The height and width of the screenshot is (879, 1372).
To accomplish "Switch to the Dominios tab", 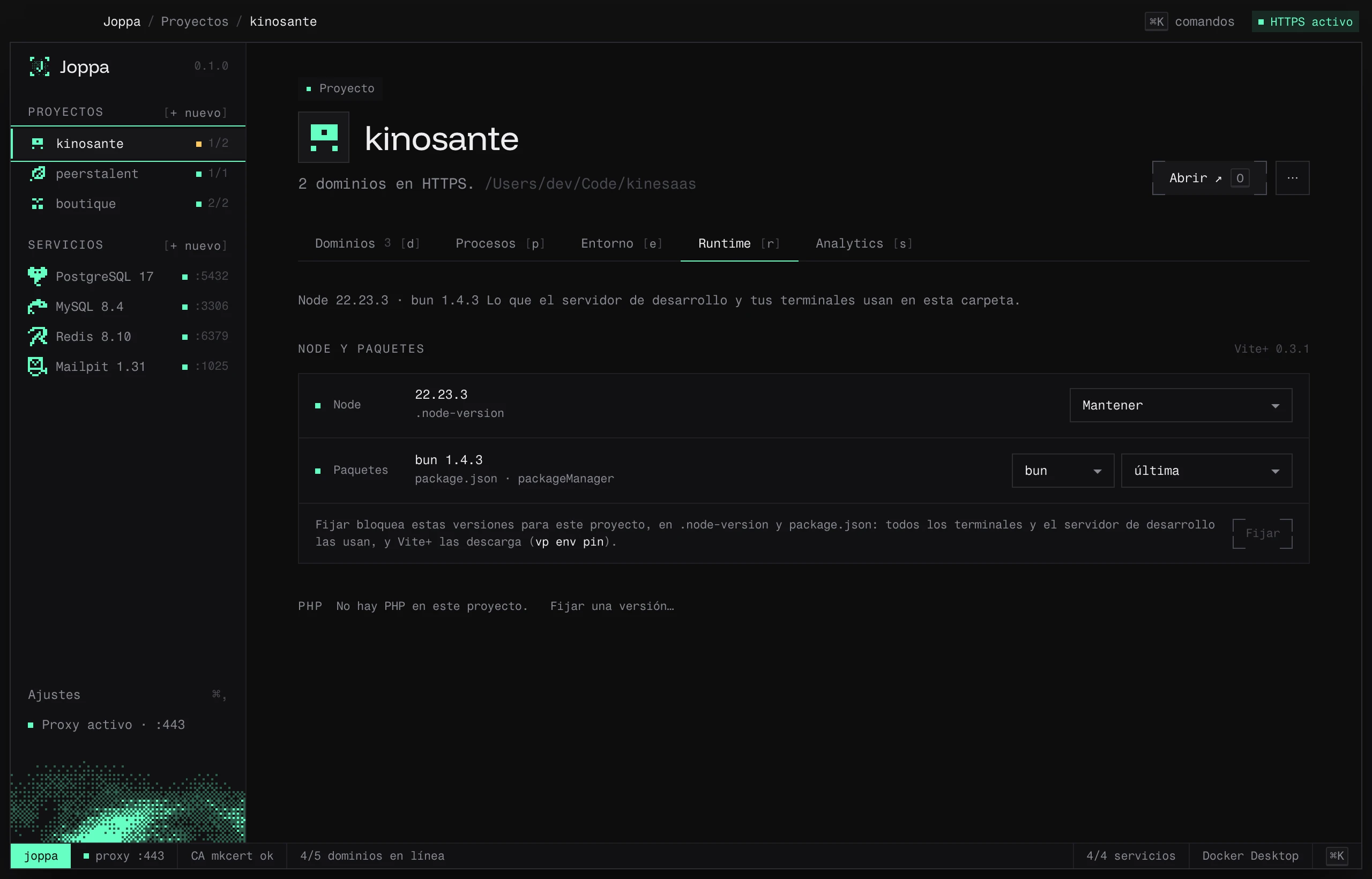I will [x=367, y=244].
